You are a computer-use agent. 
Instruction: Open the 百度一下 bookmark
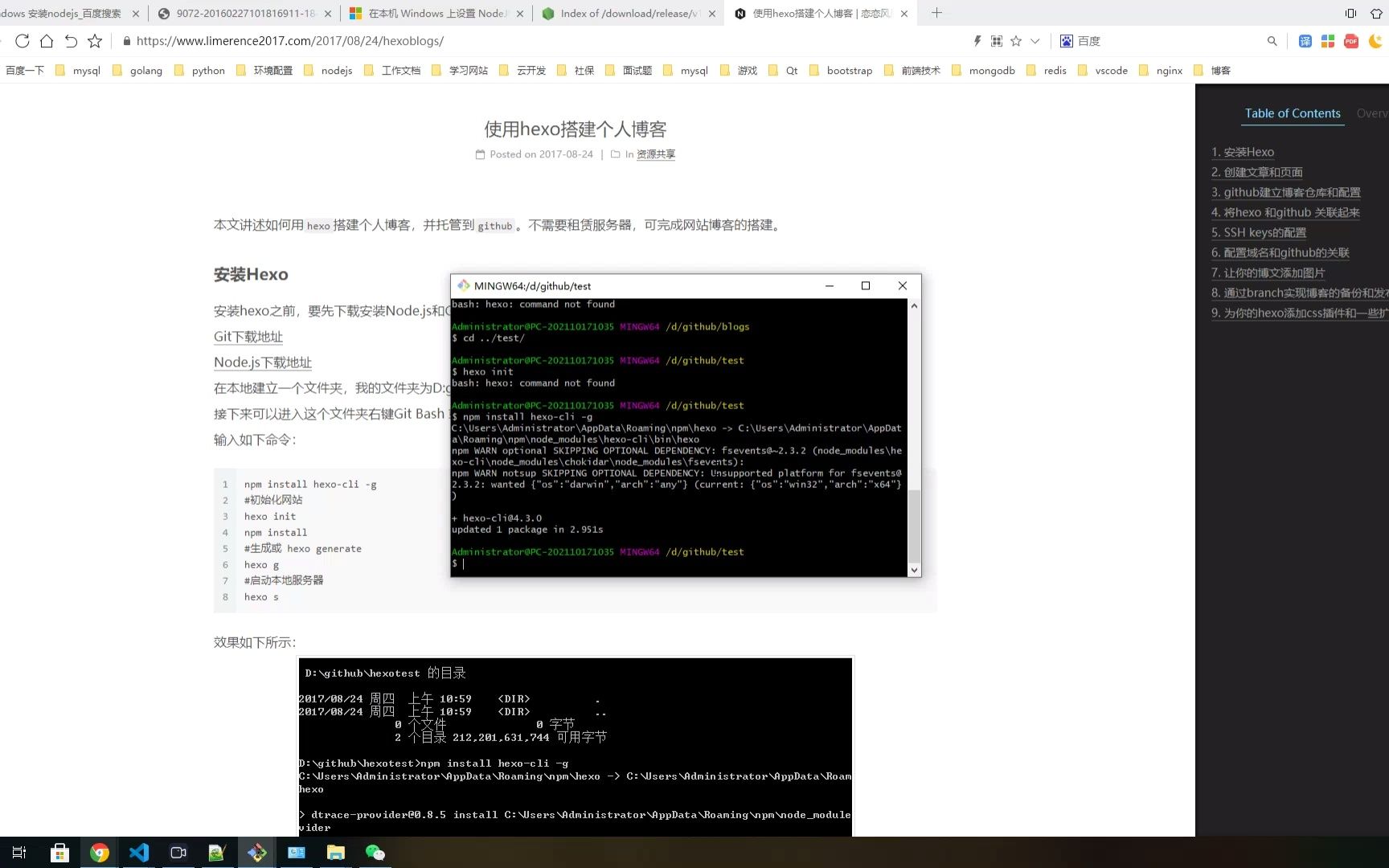25,71
